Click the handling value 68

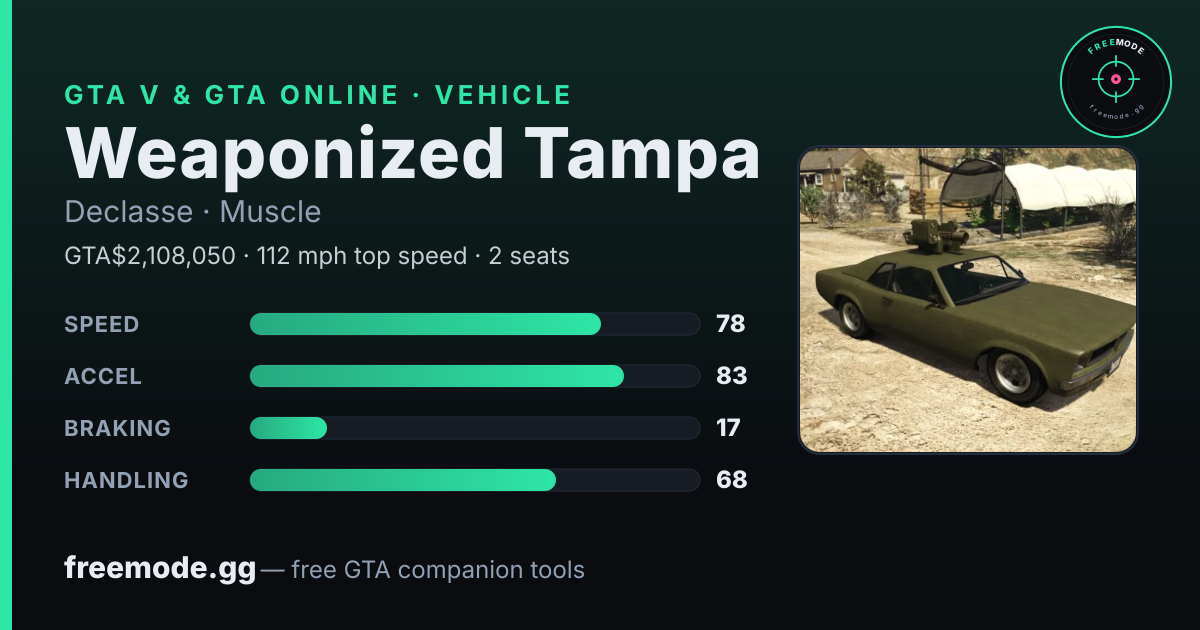coord(732,480)
